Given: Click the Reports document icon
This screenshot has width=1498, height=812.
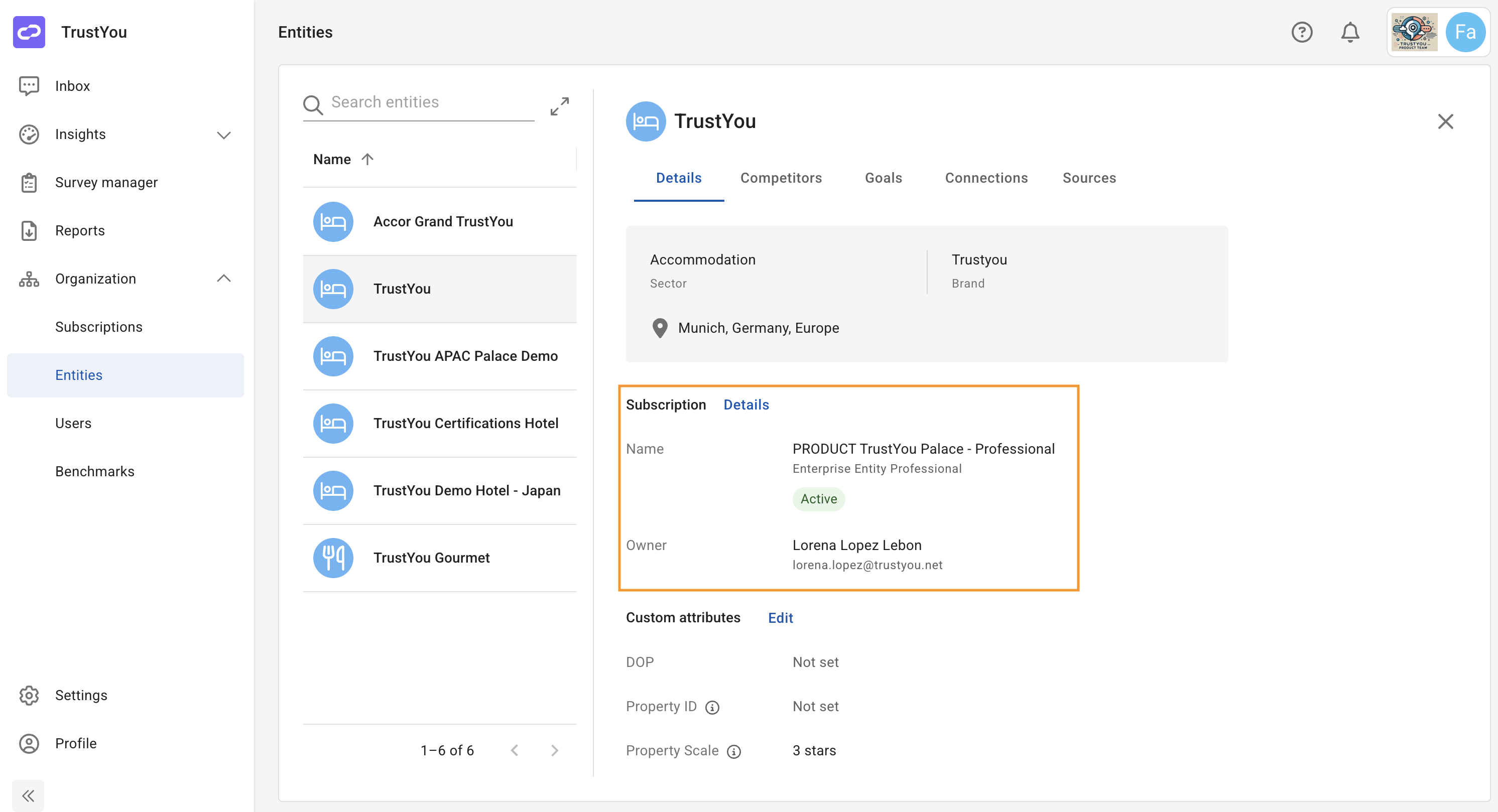Looking at the screenshot, I should [x=29, y=231].
